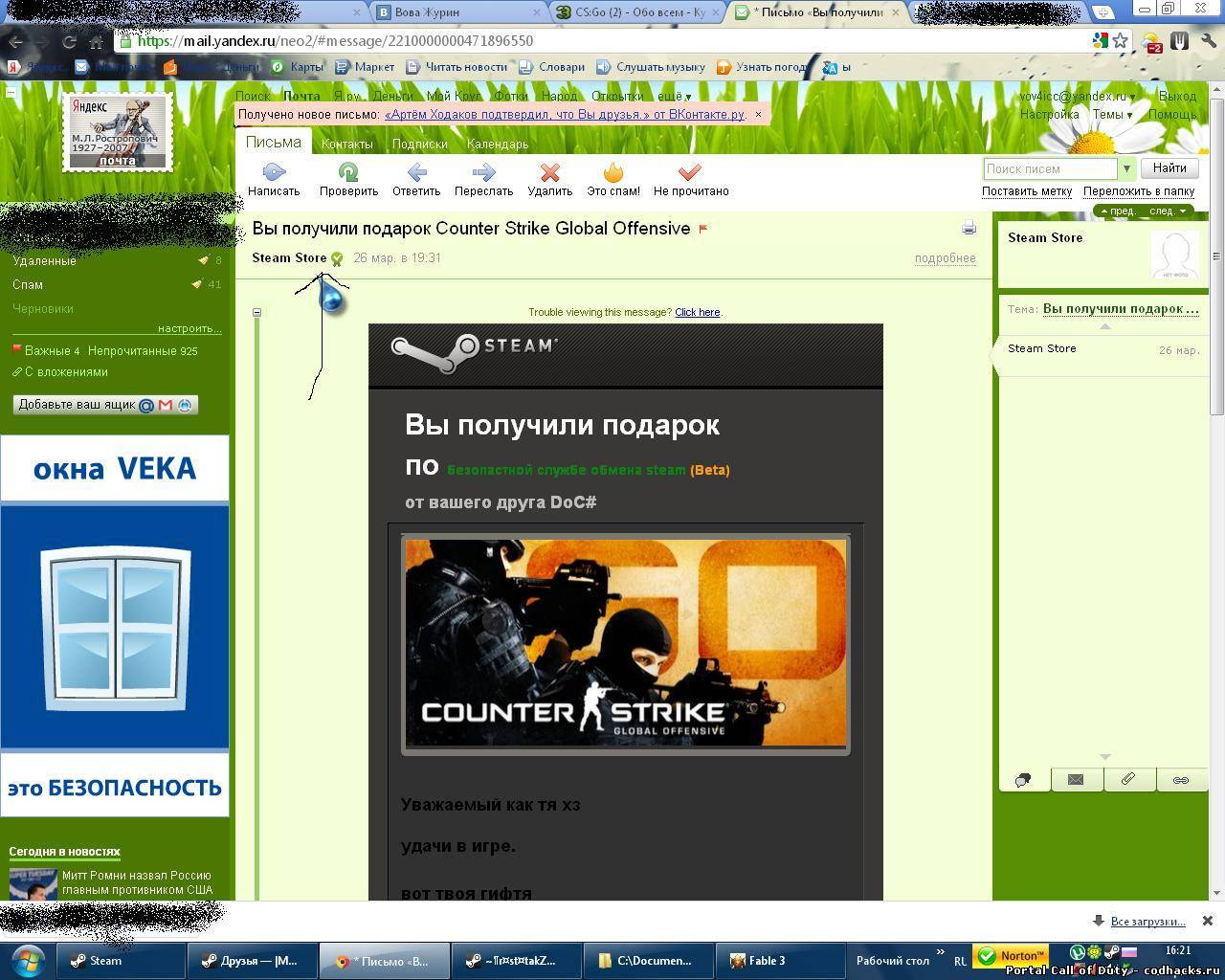Collapse thread with up arrow under Тема
The image size is (1225, 980).
coord(1104,327)
